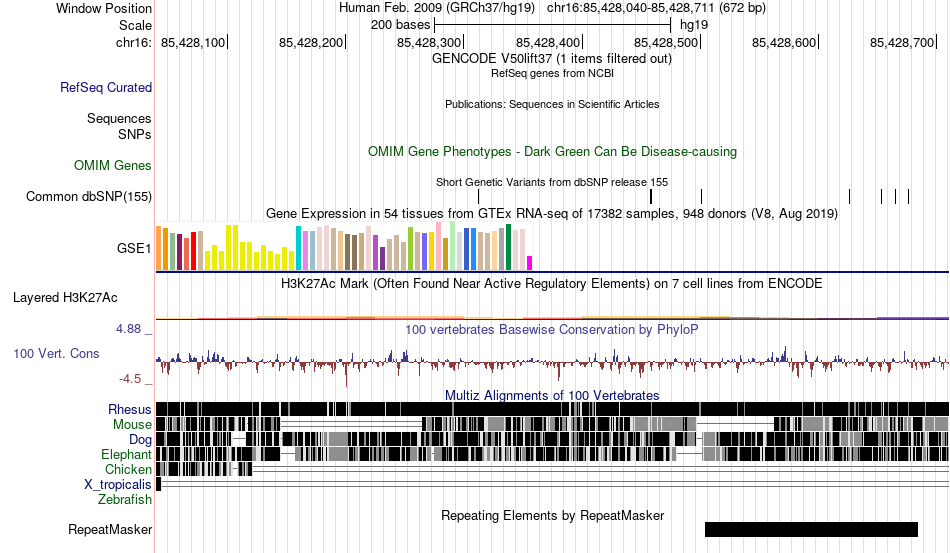
Task: Click the Sequences track label
Action: click(x=119, y=118)
